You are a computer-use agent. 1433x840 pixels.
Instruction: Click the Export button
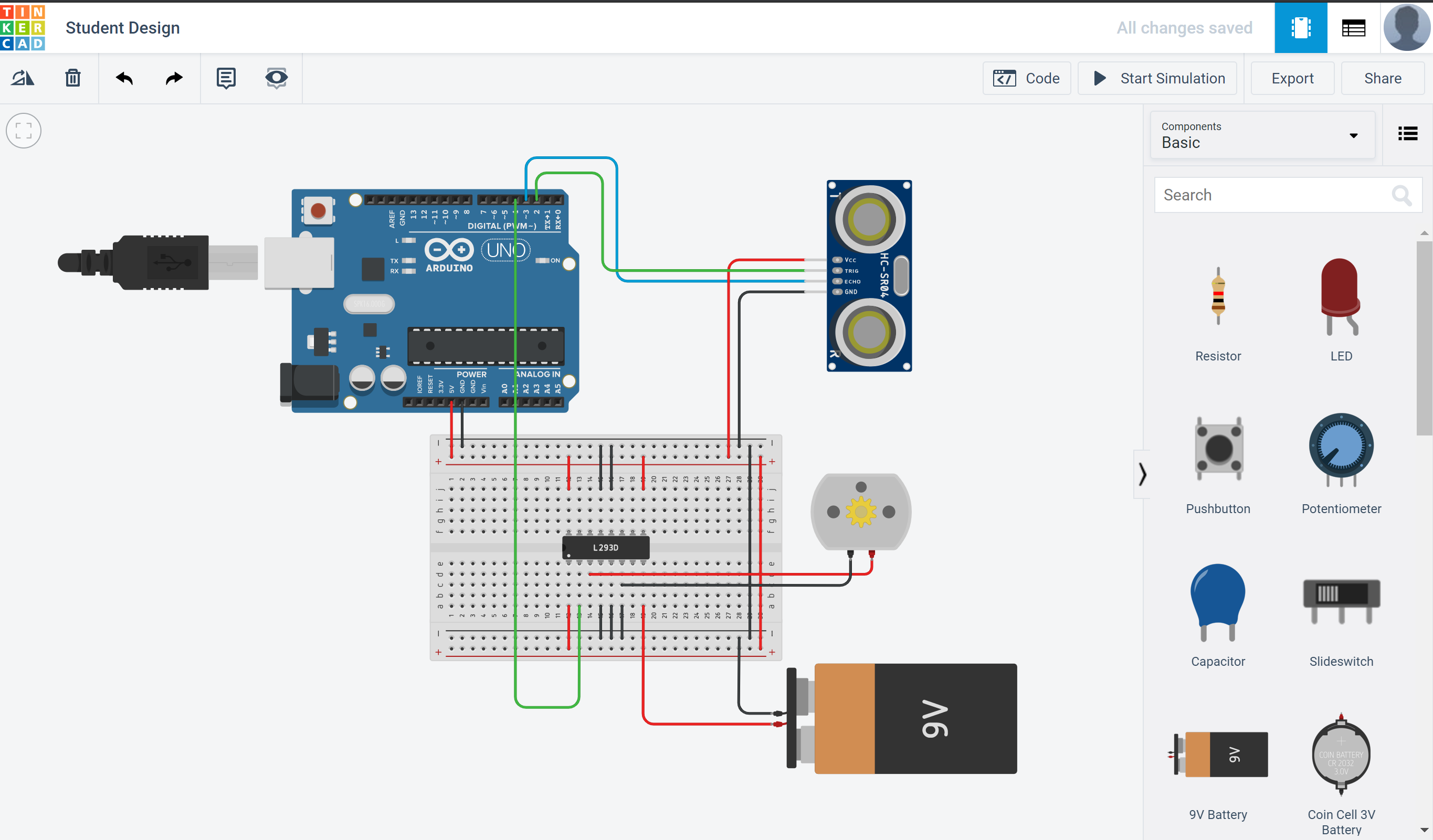point(1290,77)
